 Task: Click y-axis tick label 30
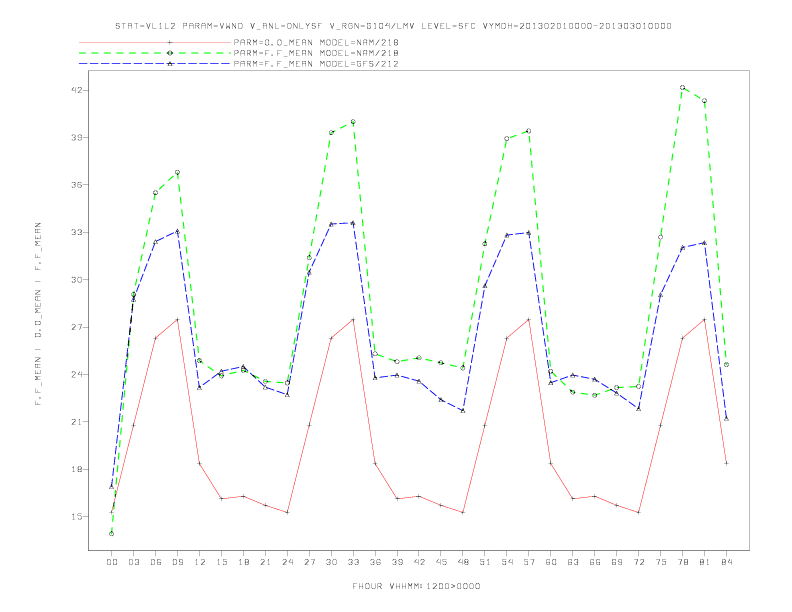tap(77, 280)
